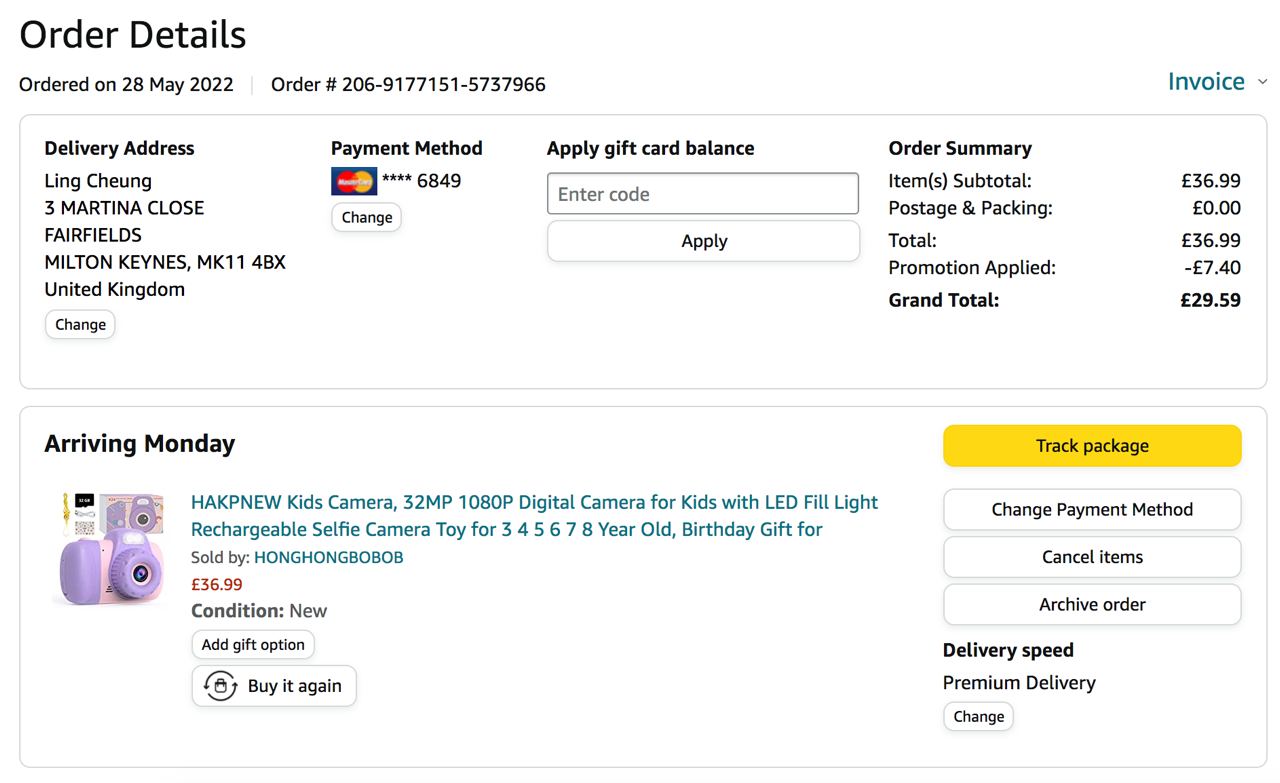Change the delivery address

pyautogui.click(x=80, y=325)
